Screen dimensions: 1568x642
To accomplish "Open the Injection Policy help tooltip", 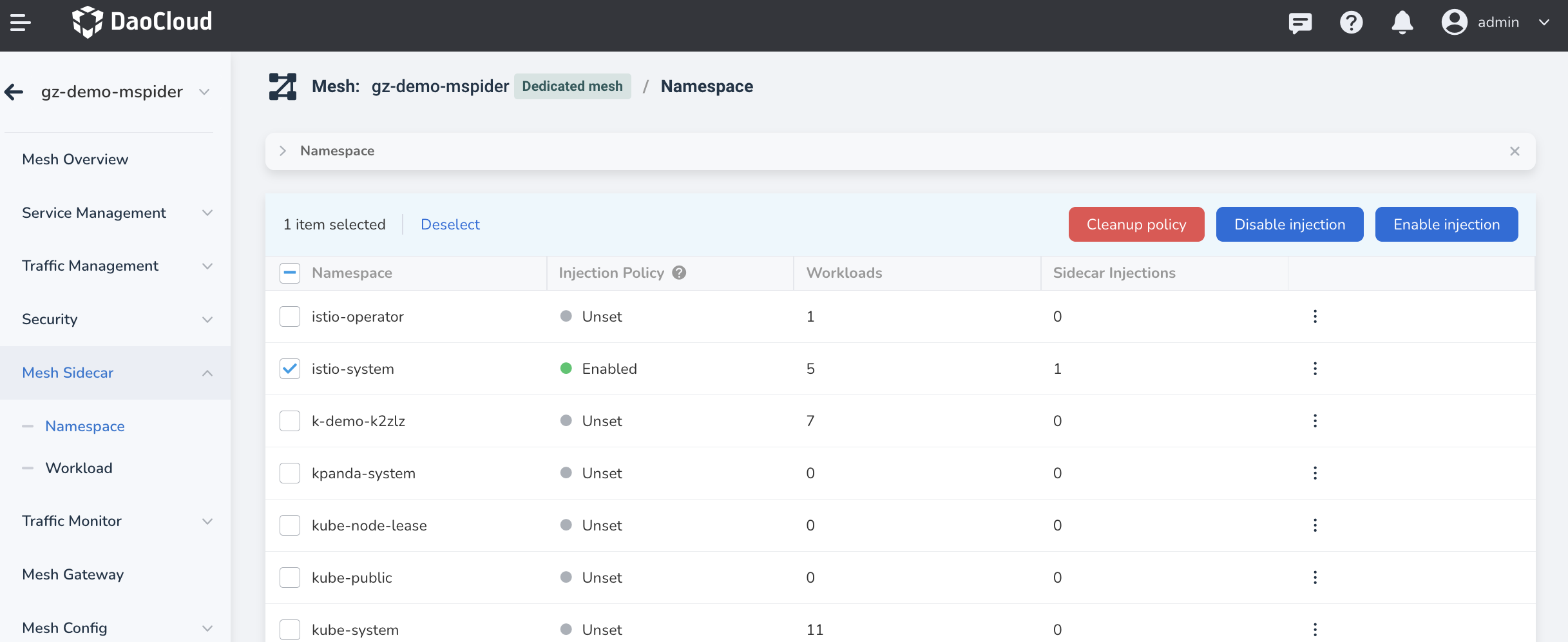I will tap(678, 273).
